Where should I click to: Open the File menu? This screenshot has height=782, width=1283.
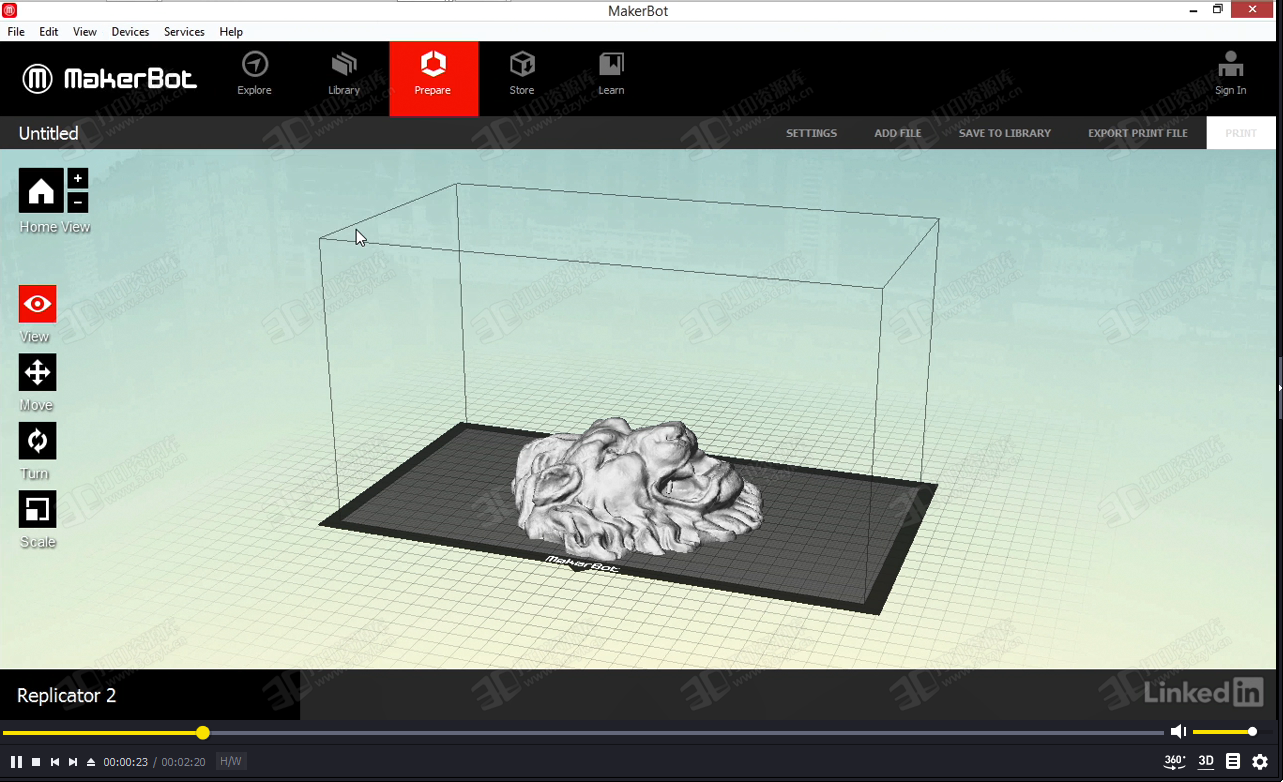pyautogui.click(x=16, y=32)
